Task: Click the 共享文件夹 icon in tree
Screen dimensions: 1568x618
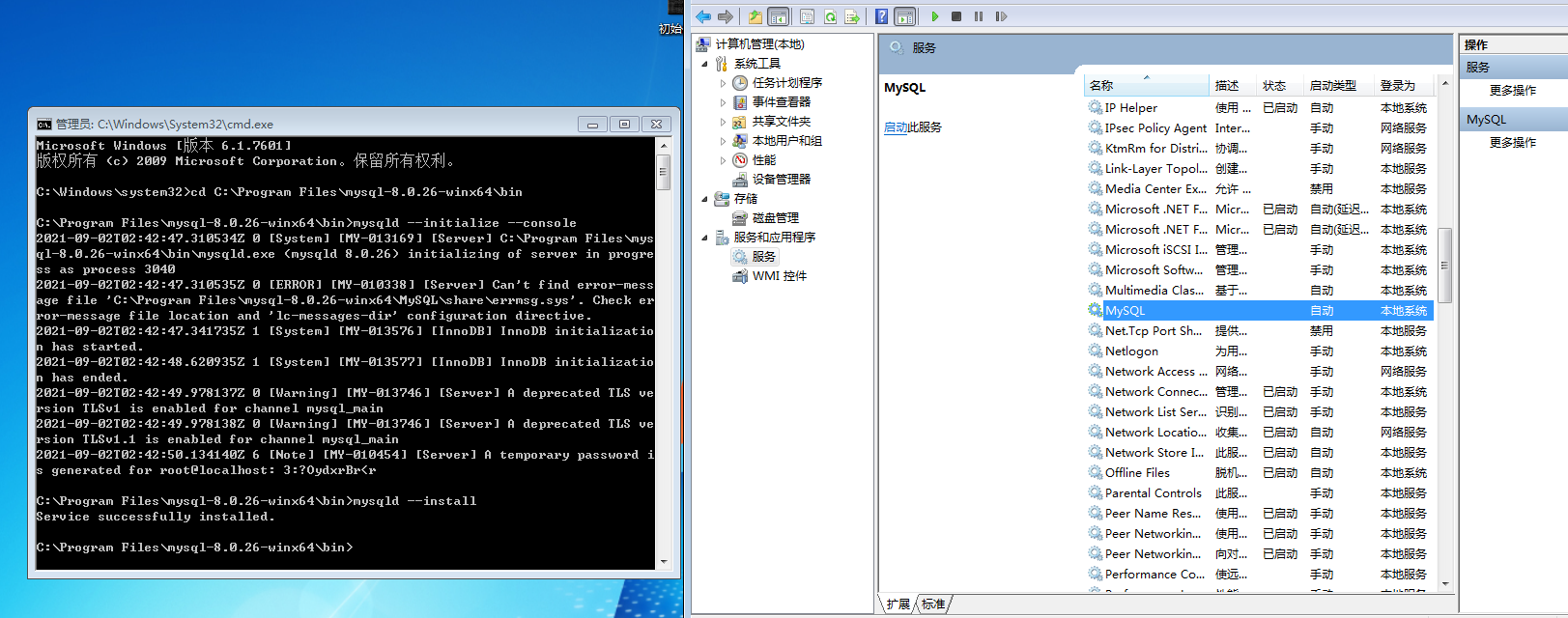Action: tap(740, 122)
